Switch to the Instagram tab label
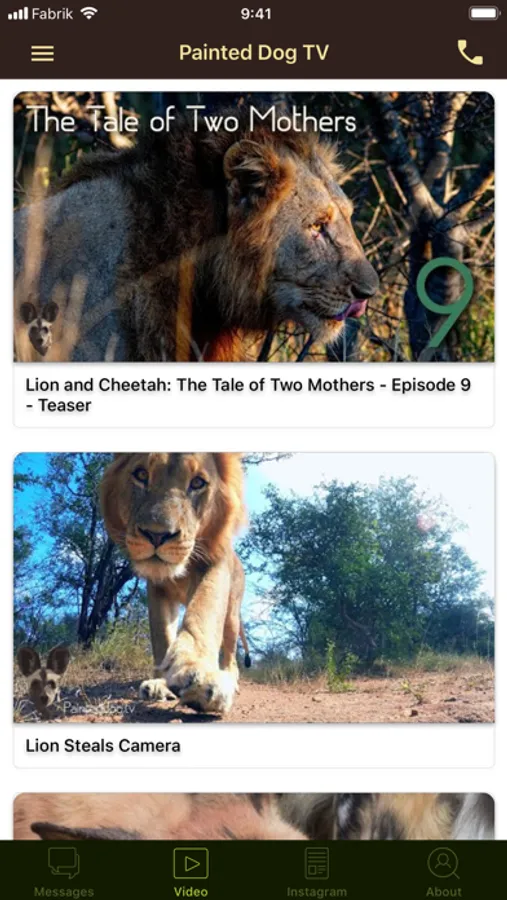The height and width of the screenshot is (900, 507). click(316, 892)
